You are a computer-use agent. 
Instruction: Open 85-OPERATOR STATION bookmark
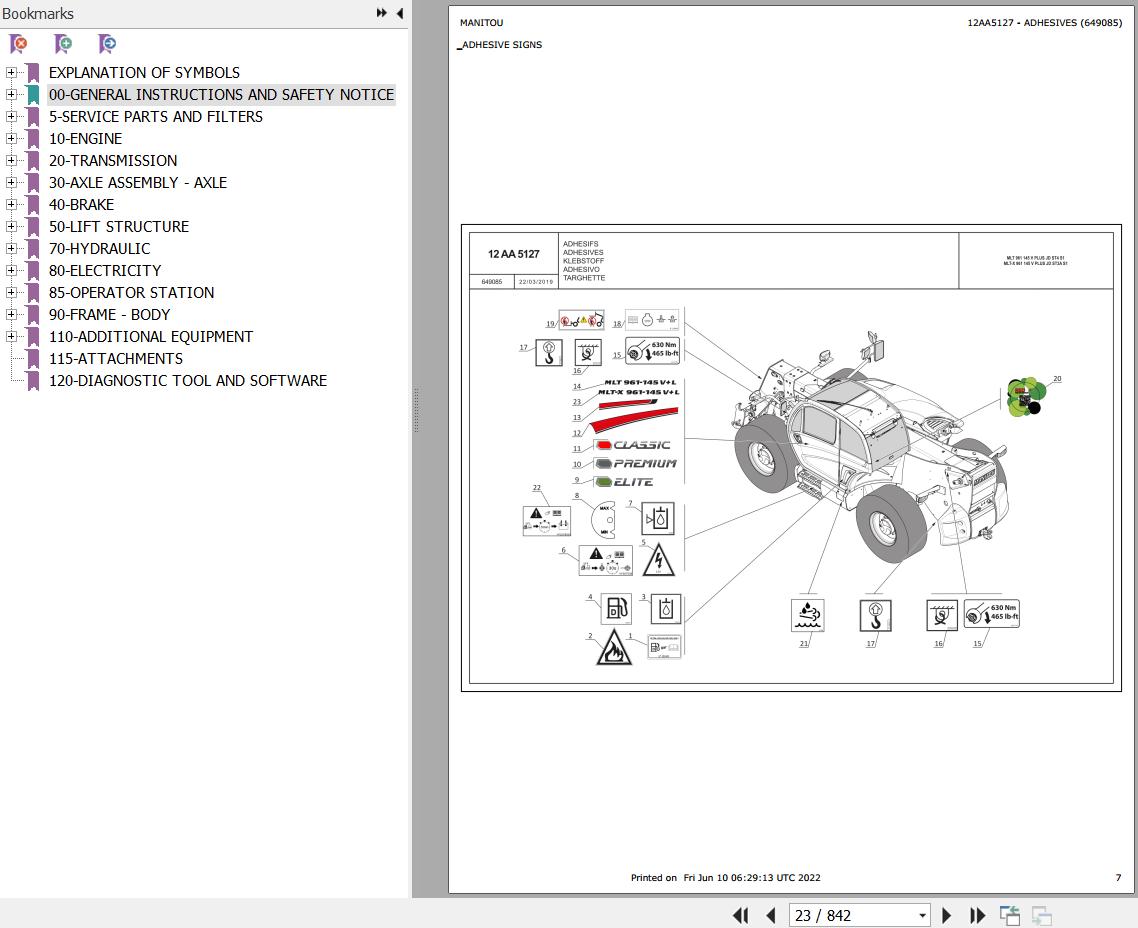(x=131, y=292)
